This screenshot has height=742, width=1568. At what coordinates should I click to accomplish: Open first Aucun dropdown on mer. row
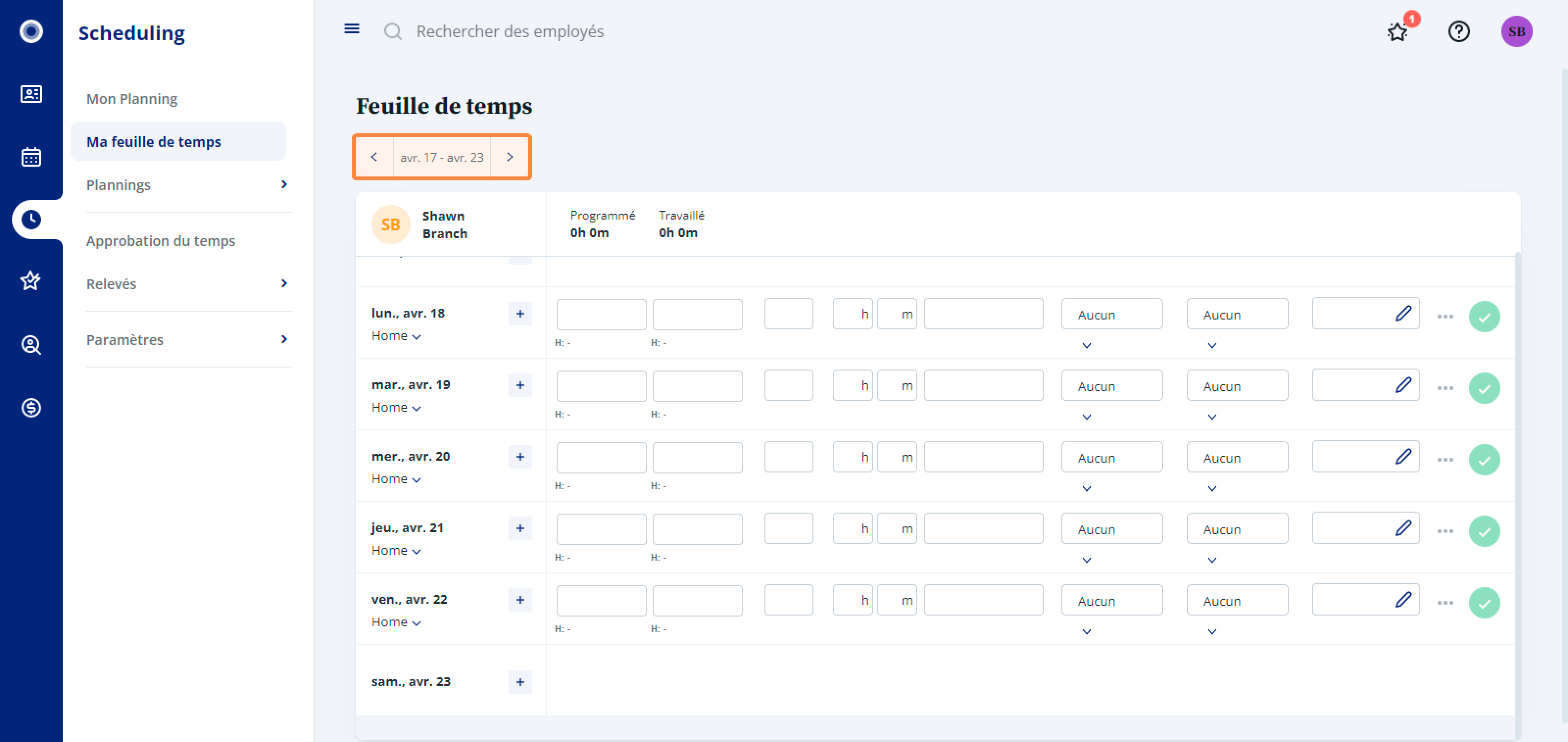[1111, 457]
